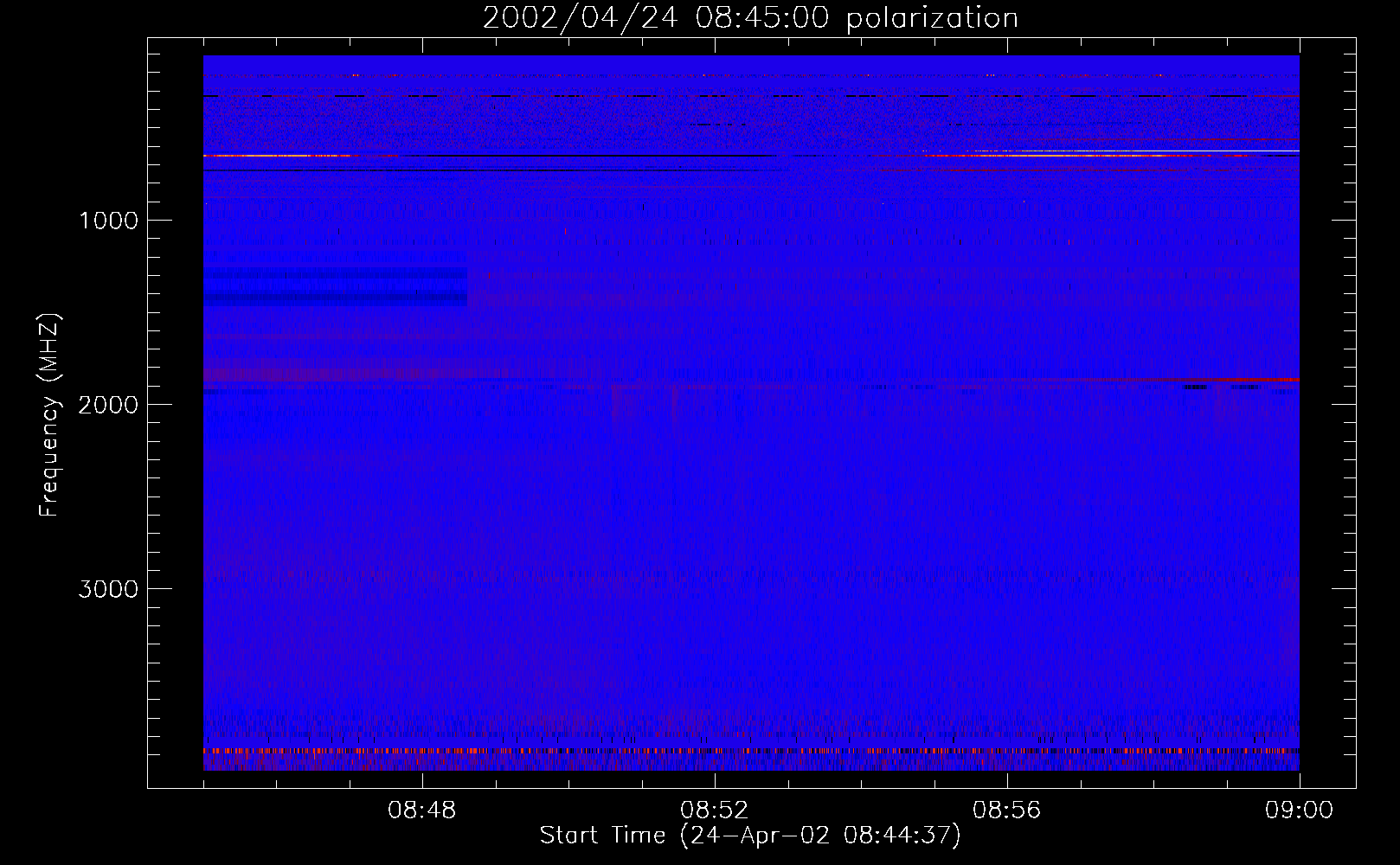
Task: Click the red-orange striped band at the spectrogram bottom
Action: pos(751,751)
